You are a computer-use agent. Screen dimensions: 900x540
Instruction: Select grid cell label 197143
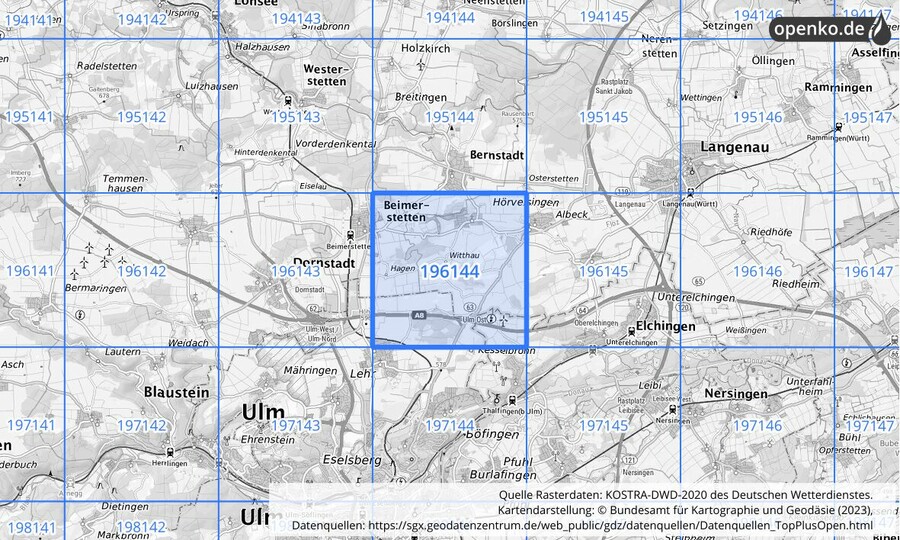(x=296, y=425)
